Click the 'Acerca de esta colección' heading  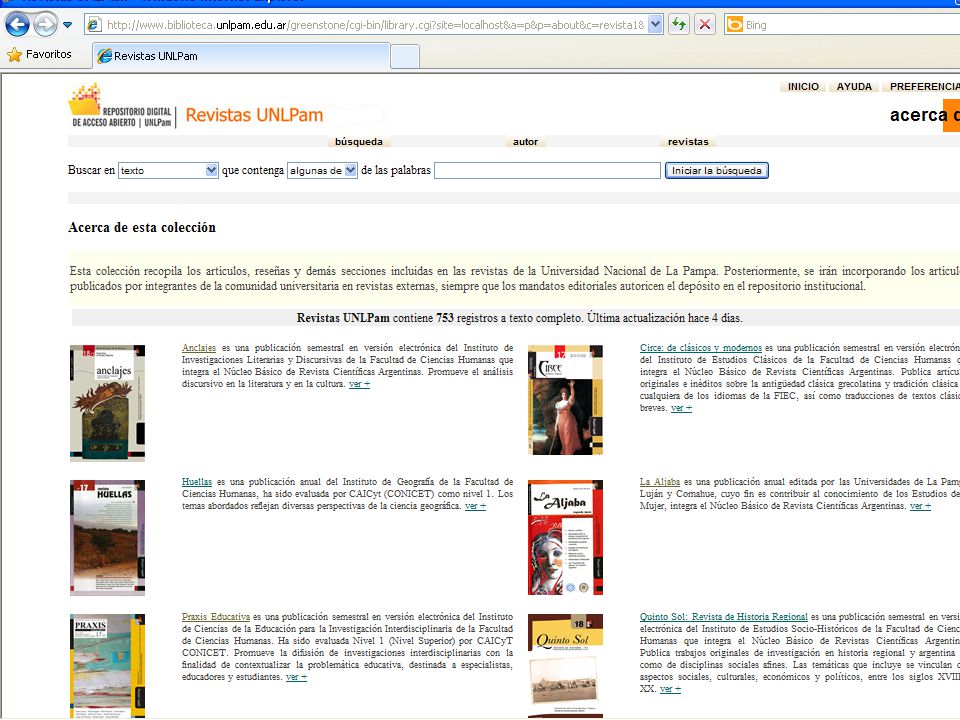point(142,227)
